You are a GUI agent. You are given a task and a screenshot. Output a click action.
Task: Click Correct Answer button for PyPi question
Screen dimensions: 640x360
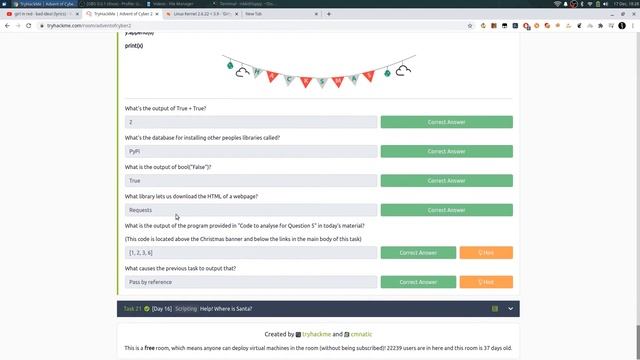[x=447, y=151]
